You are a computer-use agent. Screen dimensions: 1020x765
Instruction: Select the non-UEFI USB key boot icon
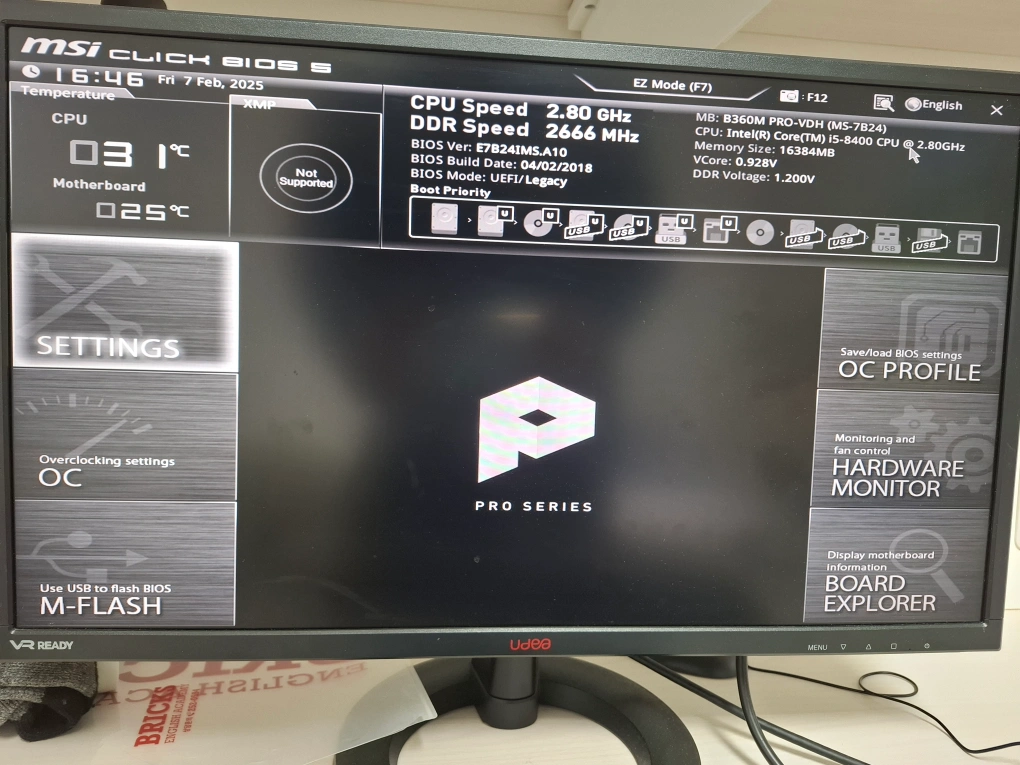click(x=887, y=239)
